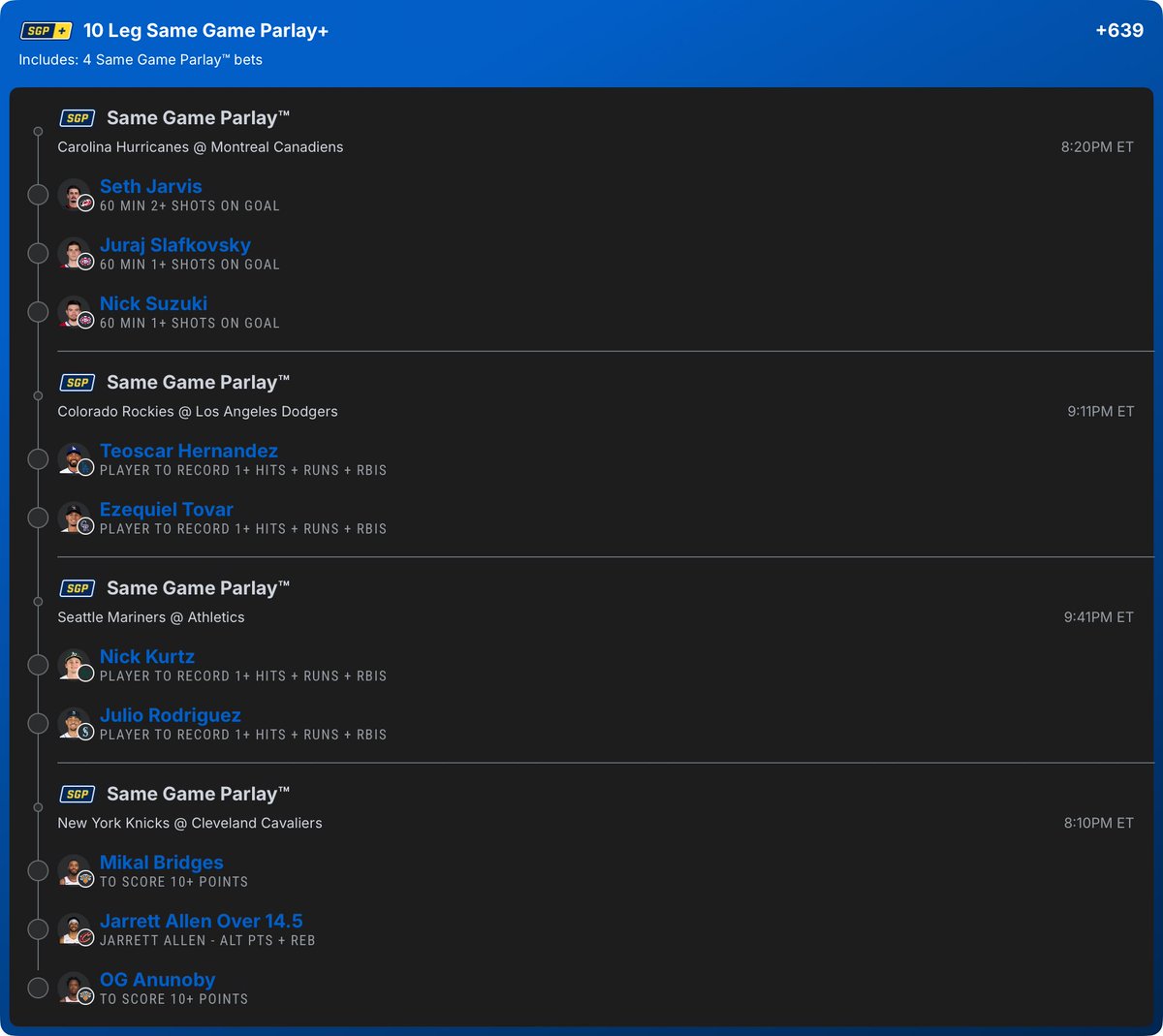
Task: Tap Ezequiel Tovar's player avatar
Action: tap(75, 518)
